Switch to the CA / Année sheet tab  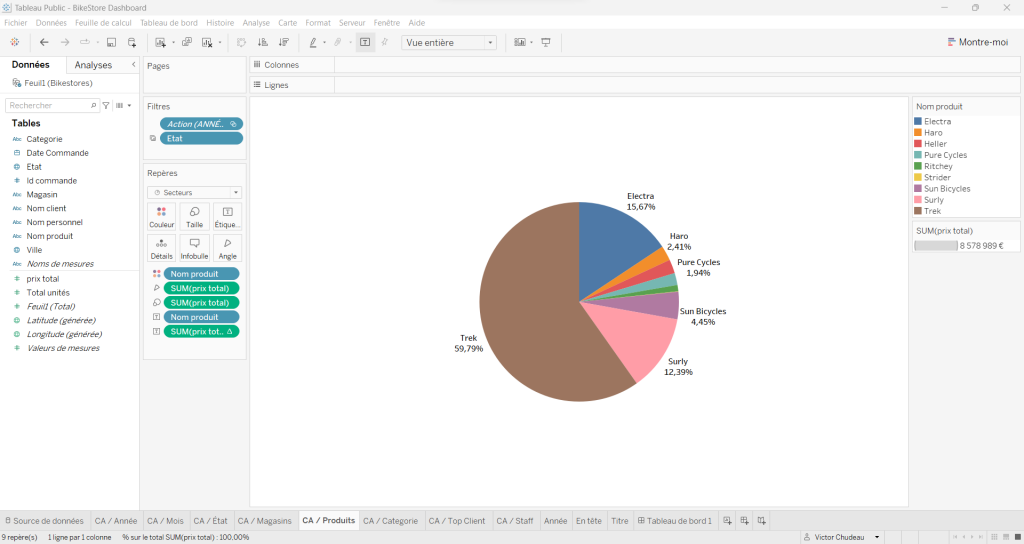[x=116, y=520]
